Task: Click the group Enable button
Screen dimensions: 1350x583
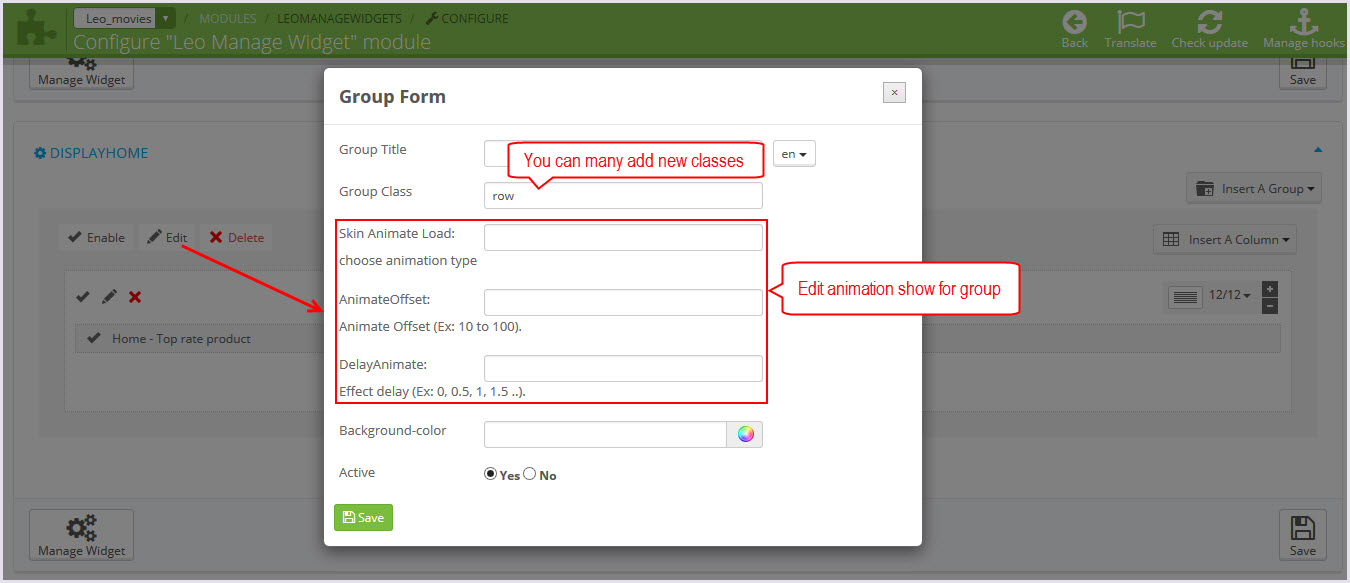Action: coord(96,237)
